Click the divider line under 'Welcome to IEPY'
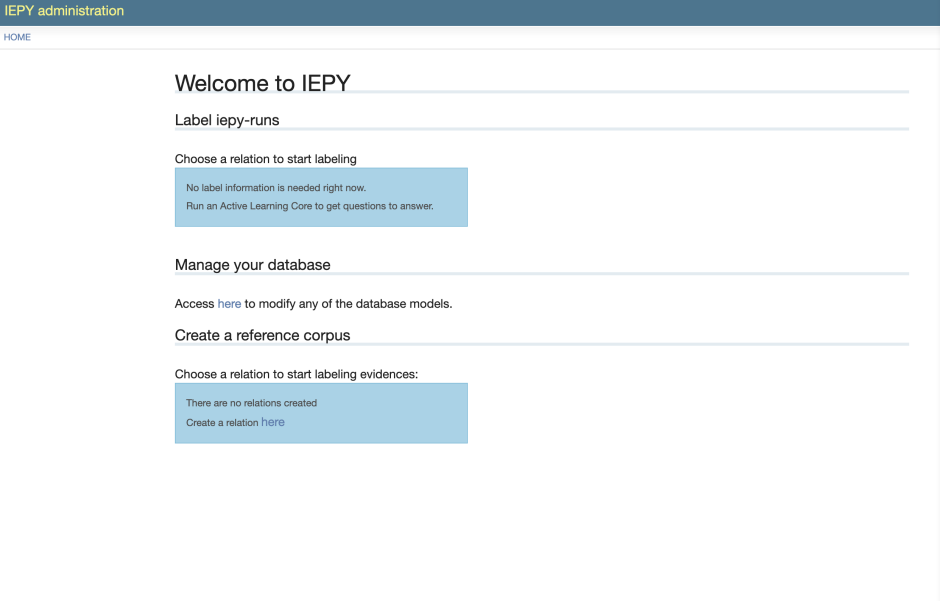 tap(629, 92)
